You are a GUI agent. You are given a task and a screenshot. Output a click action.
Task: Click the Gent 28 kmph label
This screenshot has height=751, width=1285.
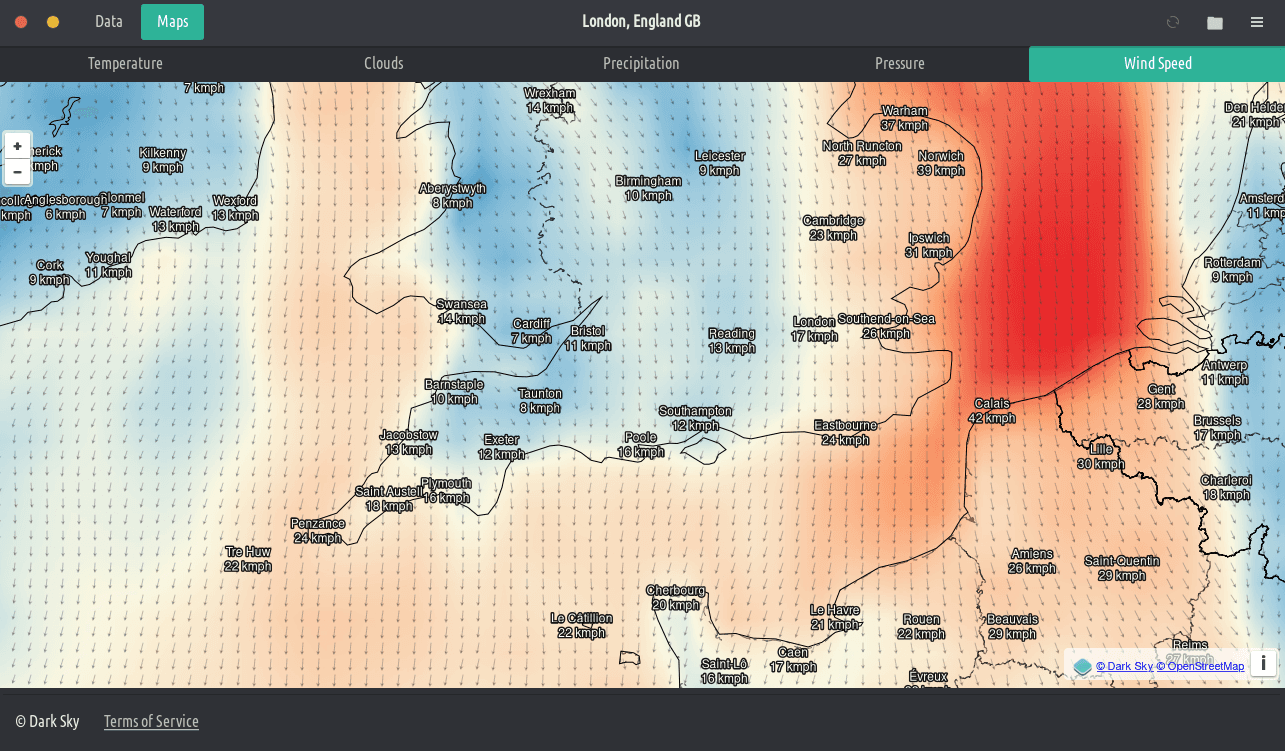point(1161,397)
